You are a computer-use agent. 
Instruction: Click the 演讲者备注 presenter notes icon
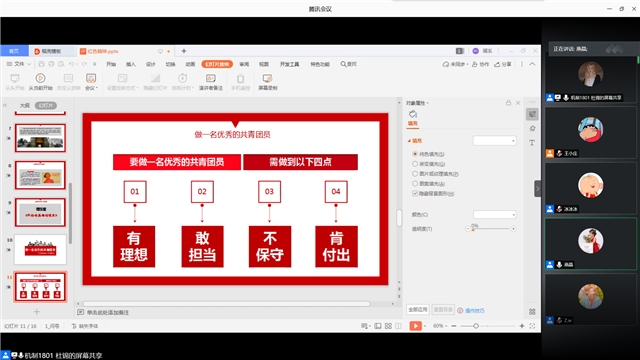tap(211, 78)
